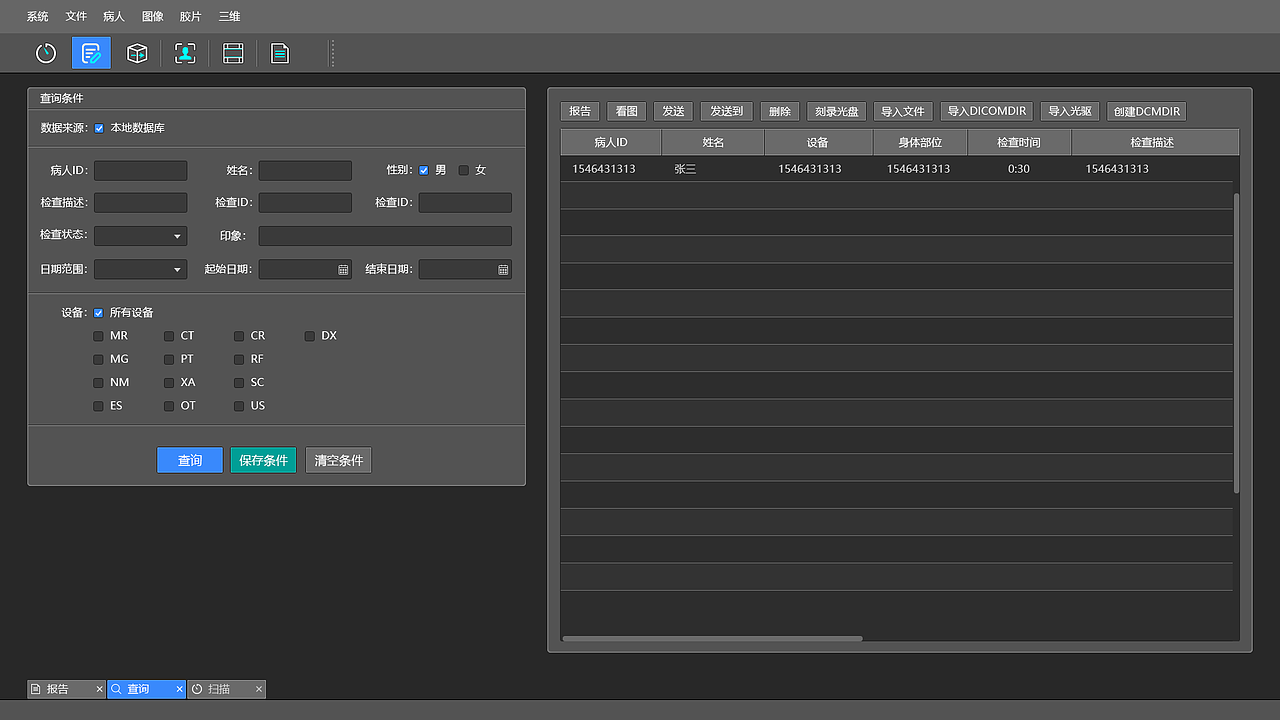Viewport: 1280px width, 720px height.
Task: Click the 检查描述 input field
Action: tap(140, 203)
